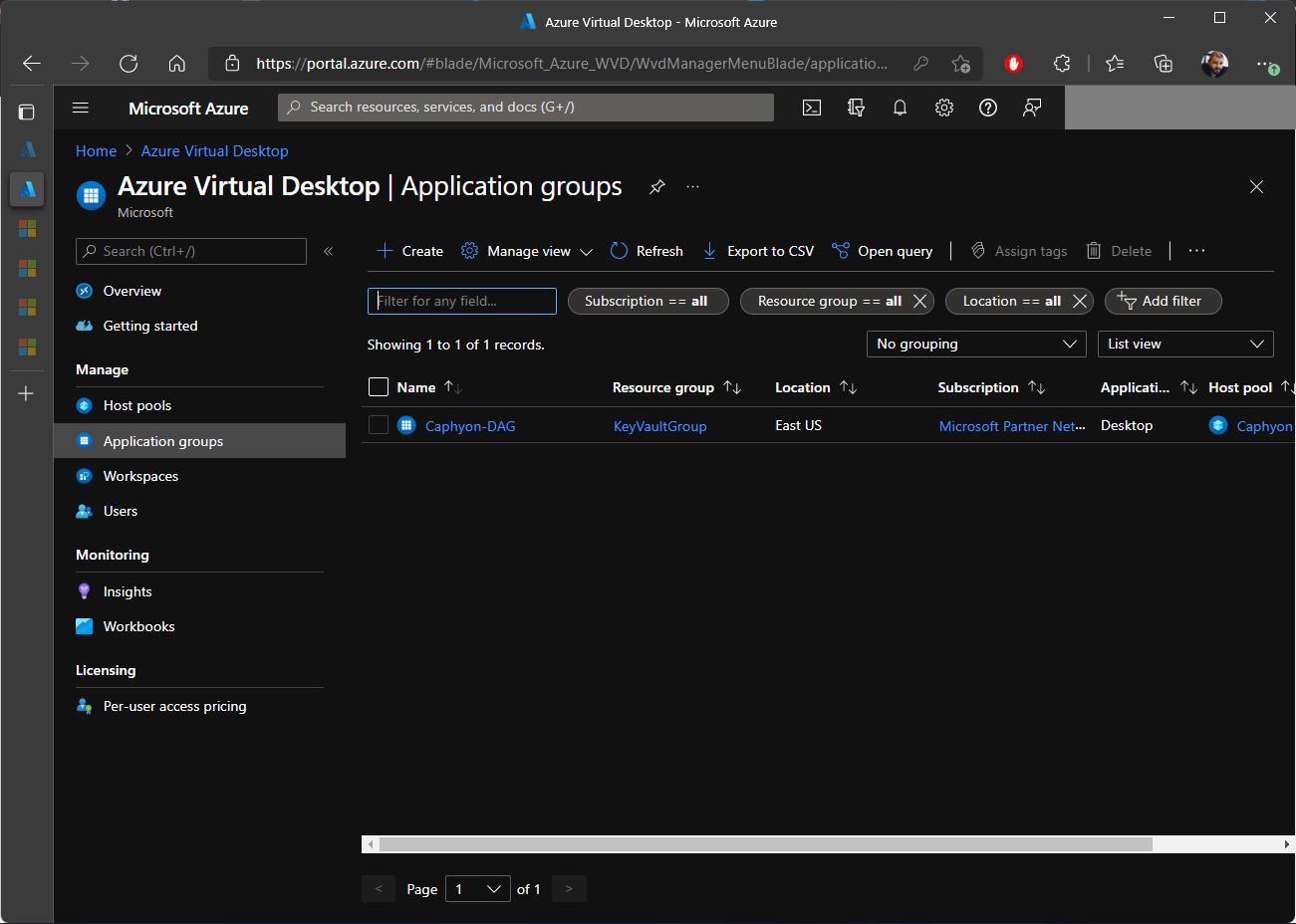
Task: Open the No grouping dropdown
Action: tap(975, 344)
